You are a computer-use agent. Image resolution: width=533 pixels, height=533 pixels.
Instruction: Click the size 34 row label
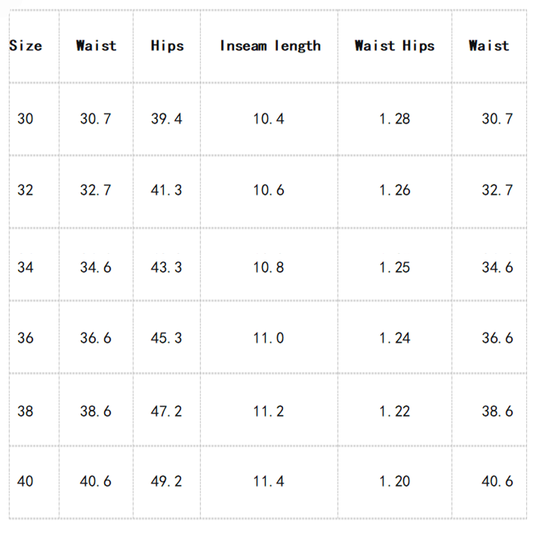click(x=25, y=267)
